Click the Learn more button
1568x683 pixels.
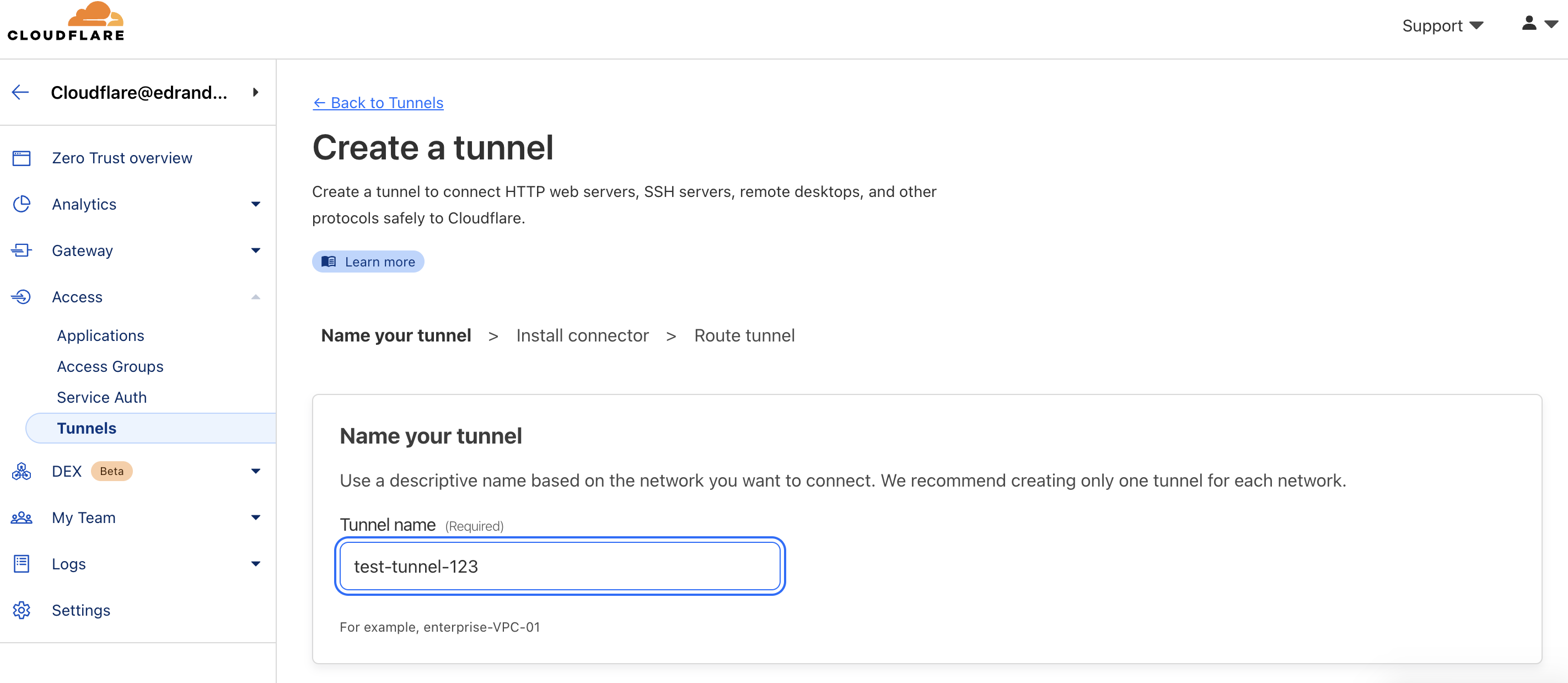coord(368,262)
